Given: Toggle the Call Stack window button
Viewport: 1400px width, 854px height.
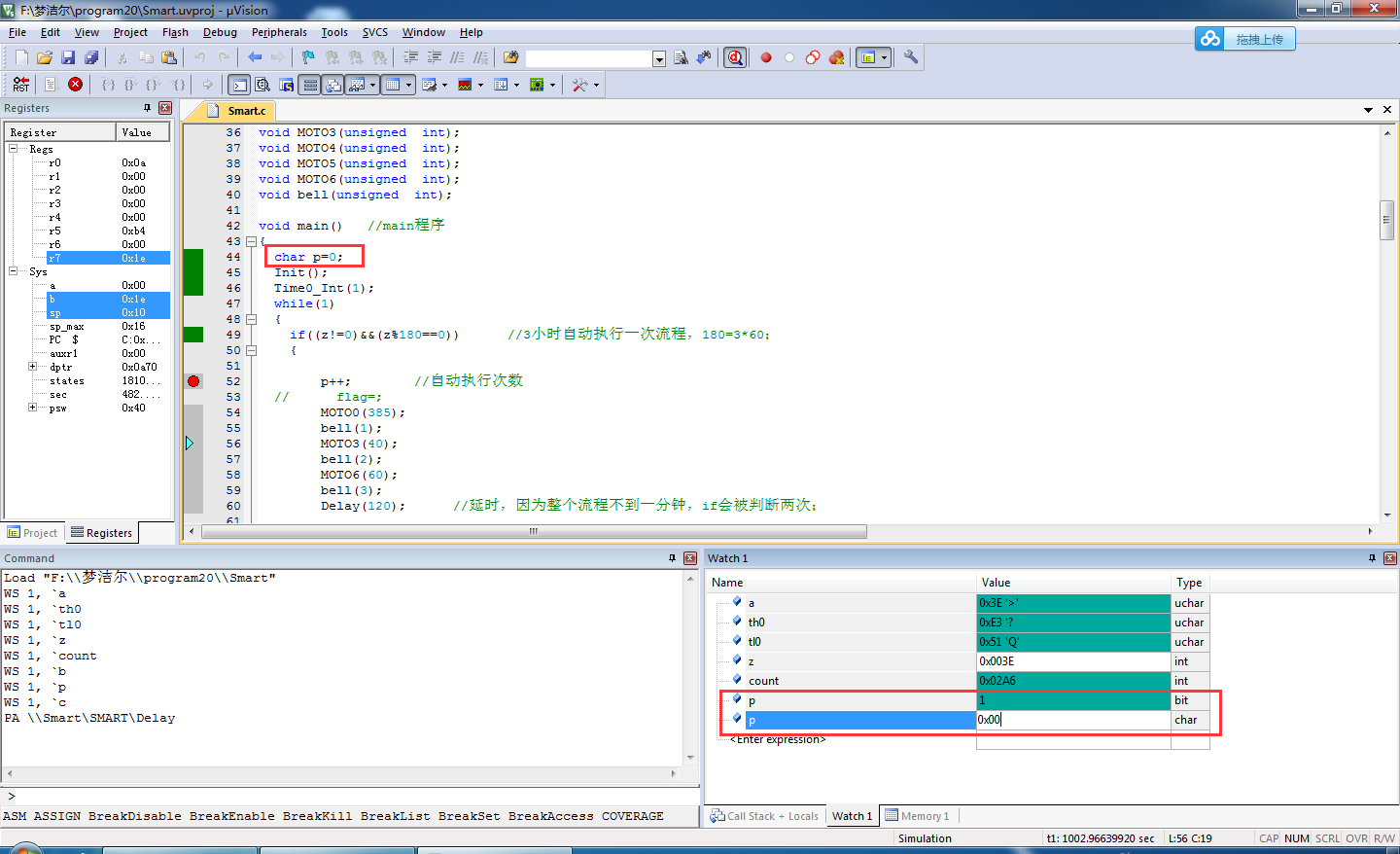Looking at the screenshot, I should click(x=333, y=86).
